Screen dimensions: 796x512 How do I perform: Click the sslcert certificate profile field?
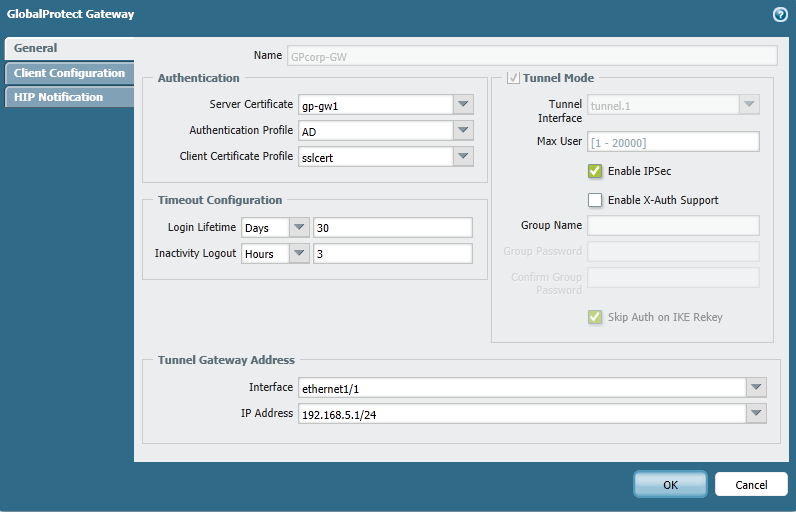coord(376,156)
